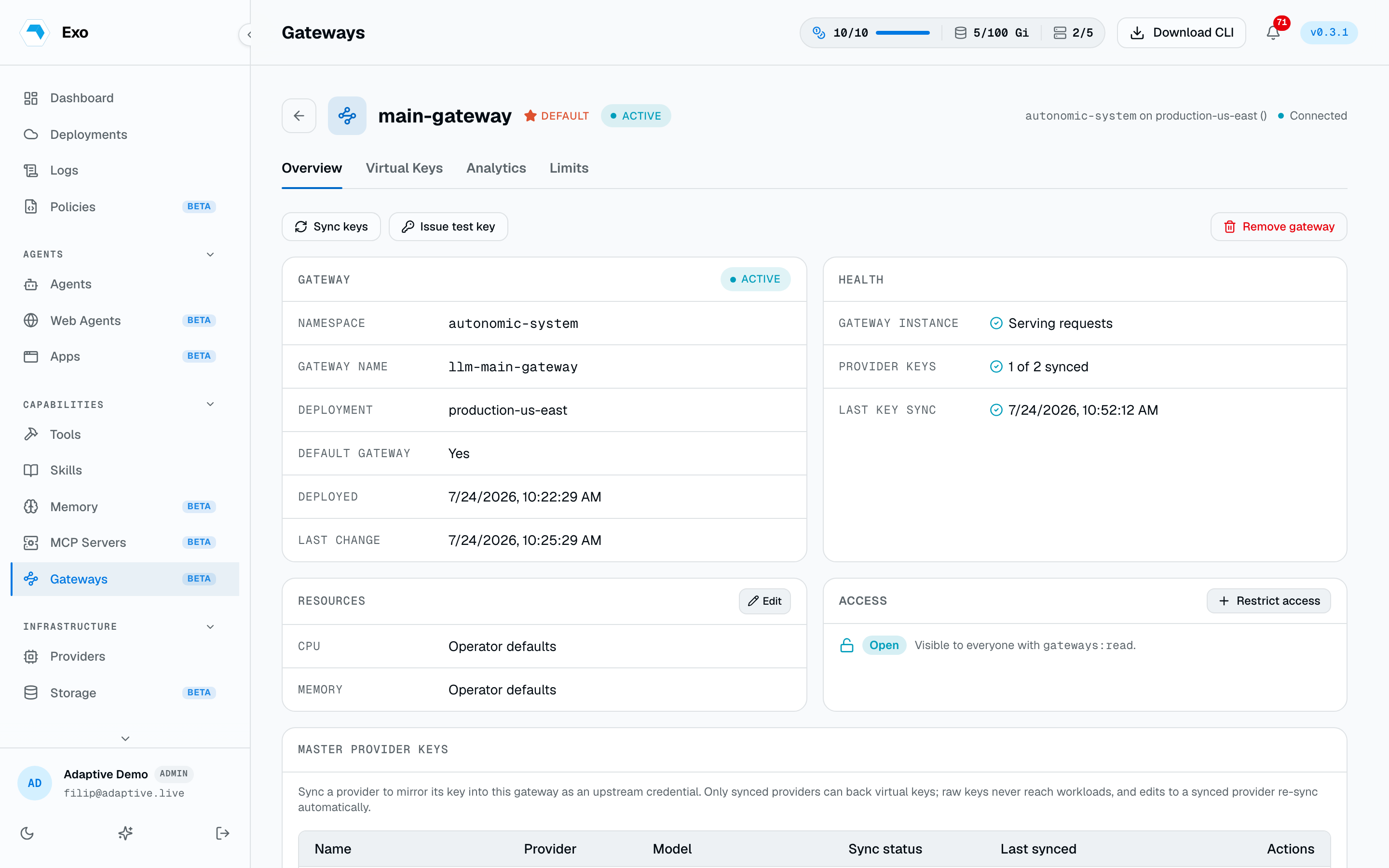Collapse the Infrastructure section

click(x=210, y=626)
